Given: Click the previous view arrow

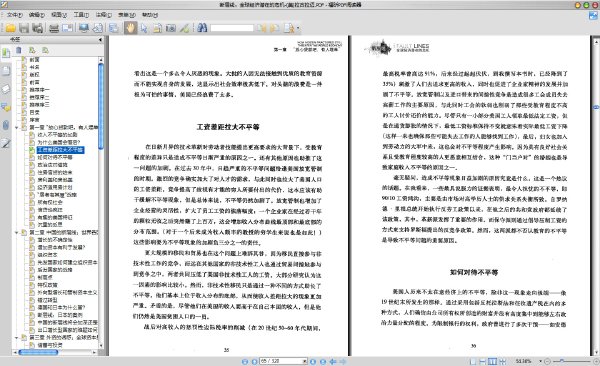Looking at the screenshot, I should coord(333,361).
